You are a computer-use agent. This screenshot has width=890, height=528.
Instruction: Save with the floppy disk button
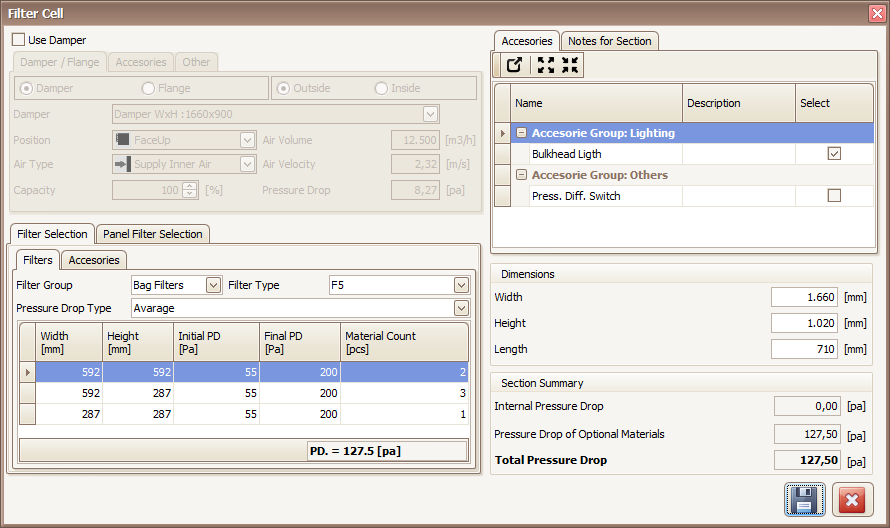[804, 500]
